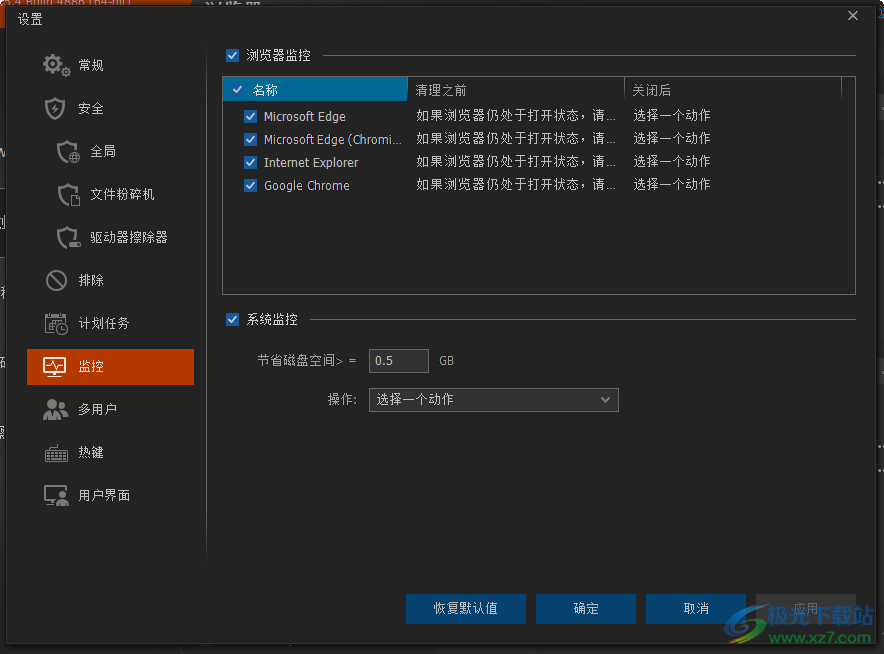884x654 pixels.
Task: Click inside the disk space 0.5 GB field
Action: pyautogui.click(x=398, y=360)
